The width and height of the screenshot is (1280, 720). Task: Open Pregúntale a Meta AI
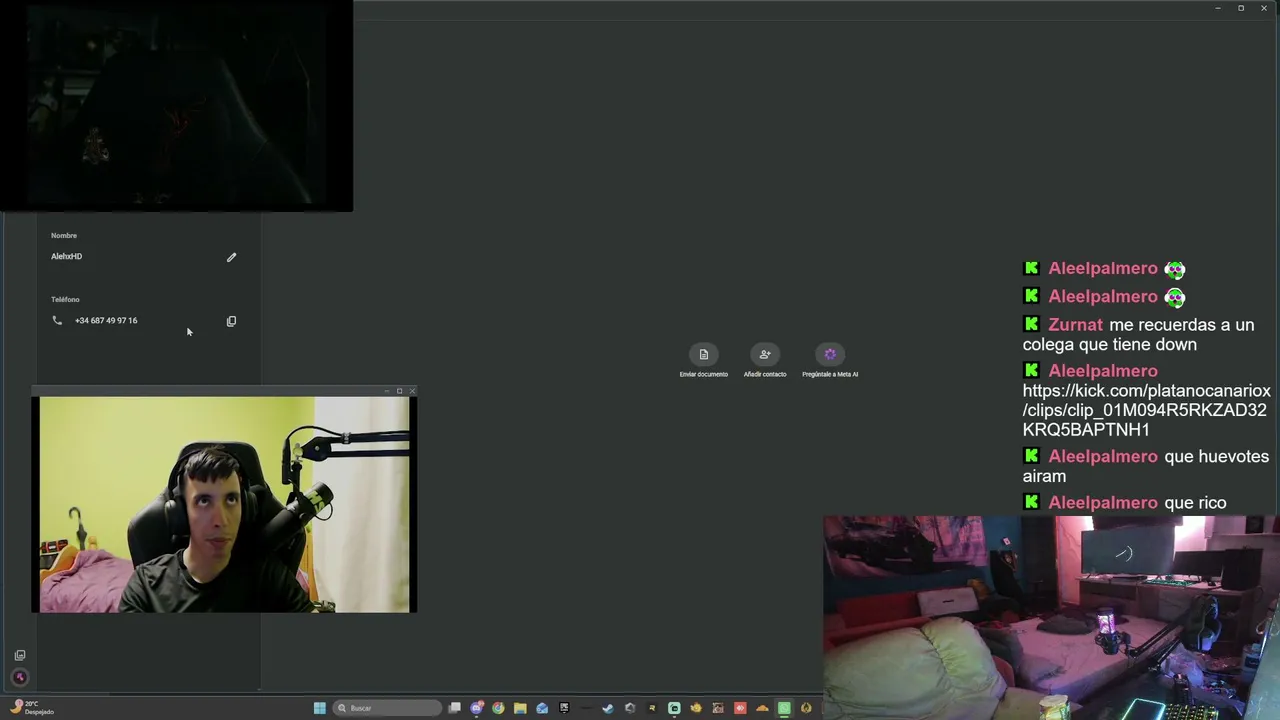coord(830,361)
